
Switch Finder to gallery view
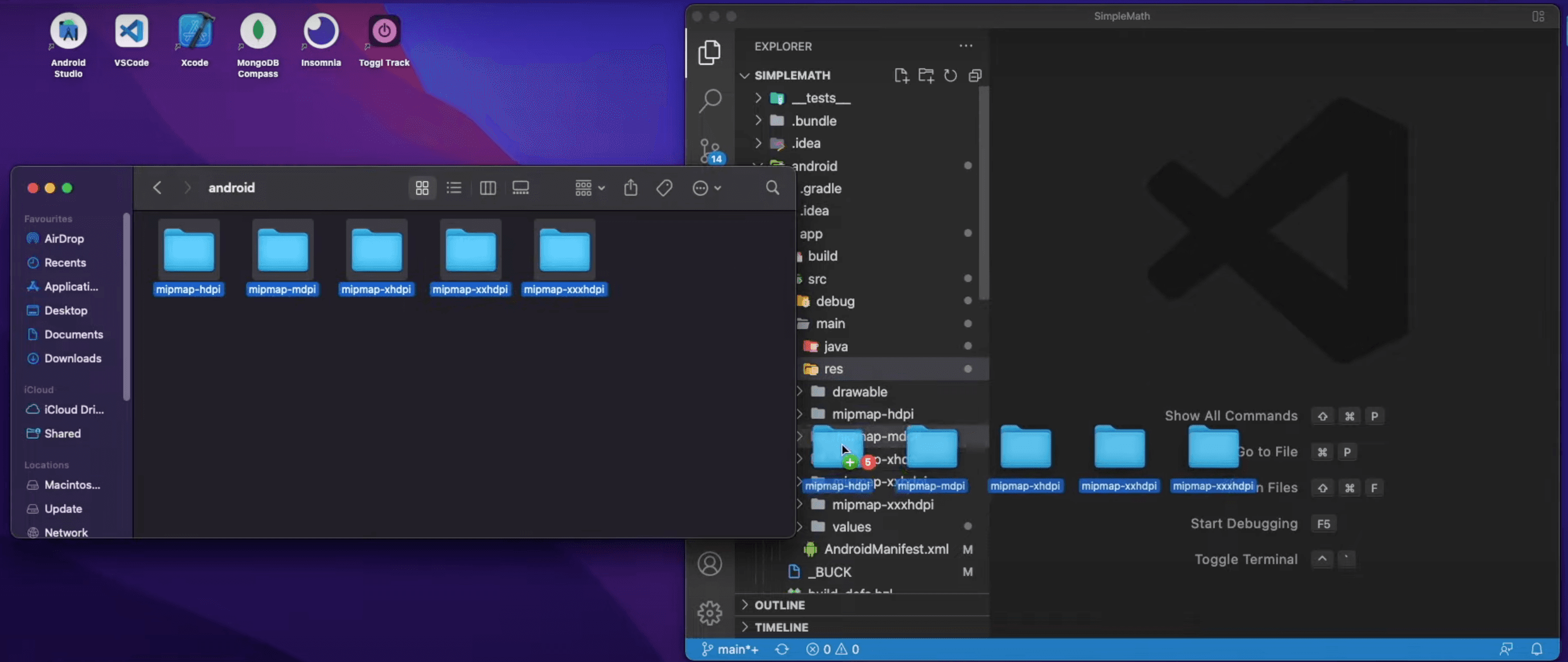point(520,187)
